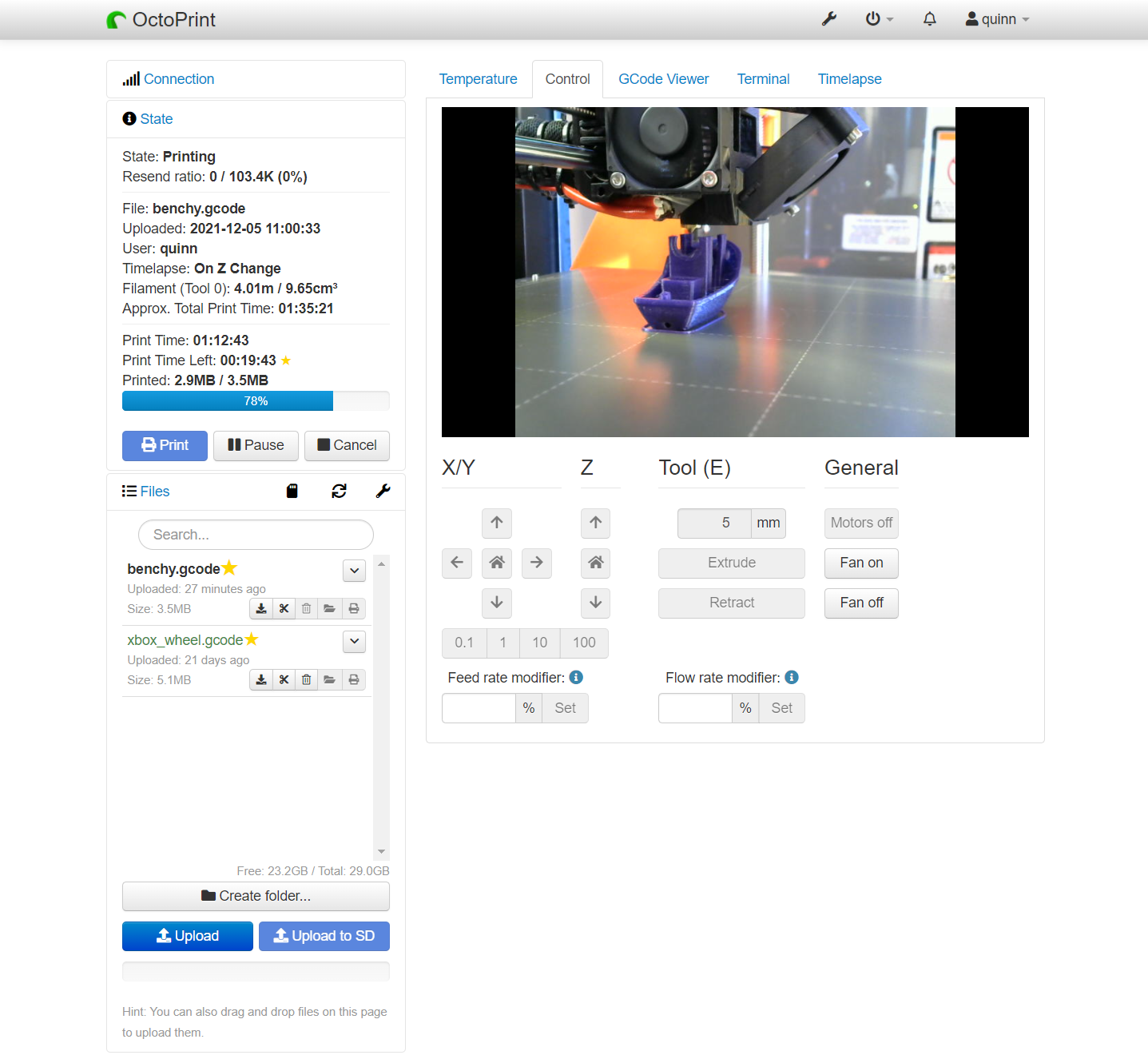Viewport: 1148px width, 1055px height.
Task: Pause the current print
Action: 256,445
